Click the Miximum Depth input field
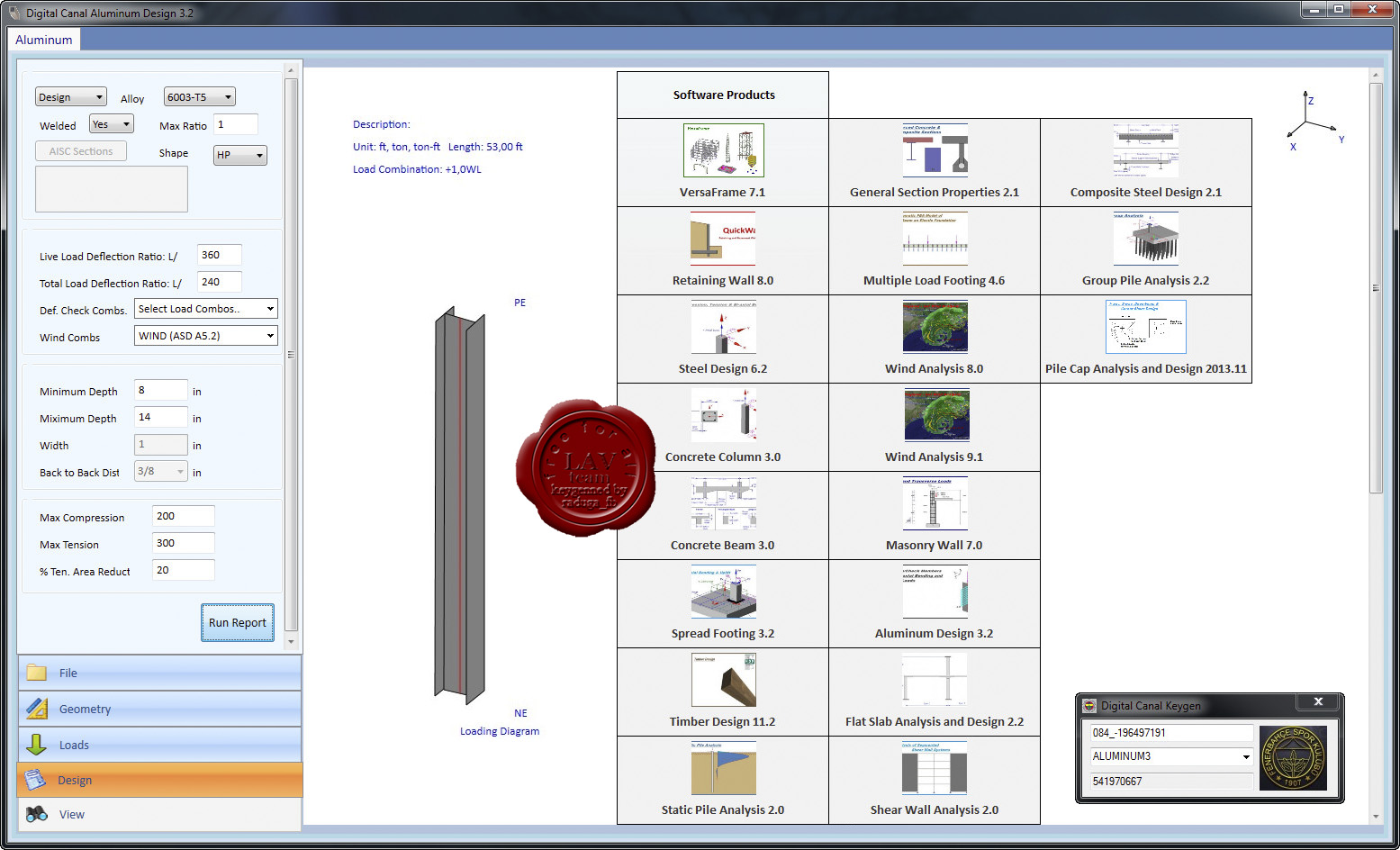1400x850 pixels. (161, 417)
